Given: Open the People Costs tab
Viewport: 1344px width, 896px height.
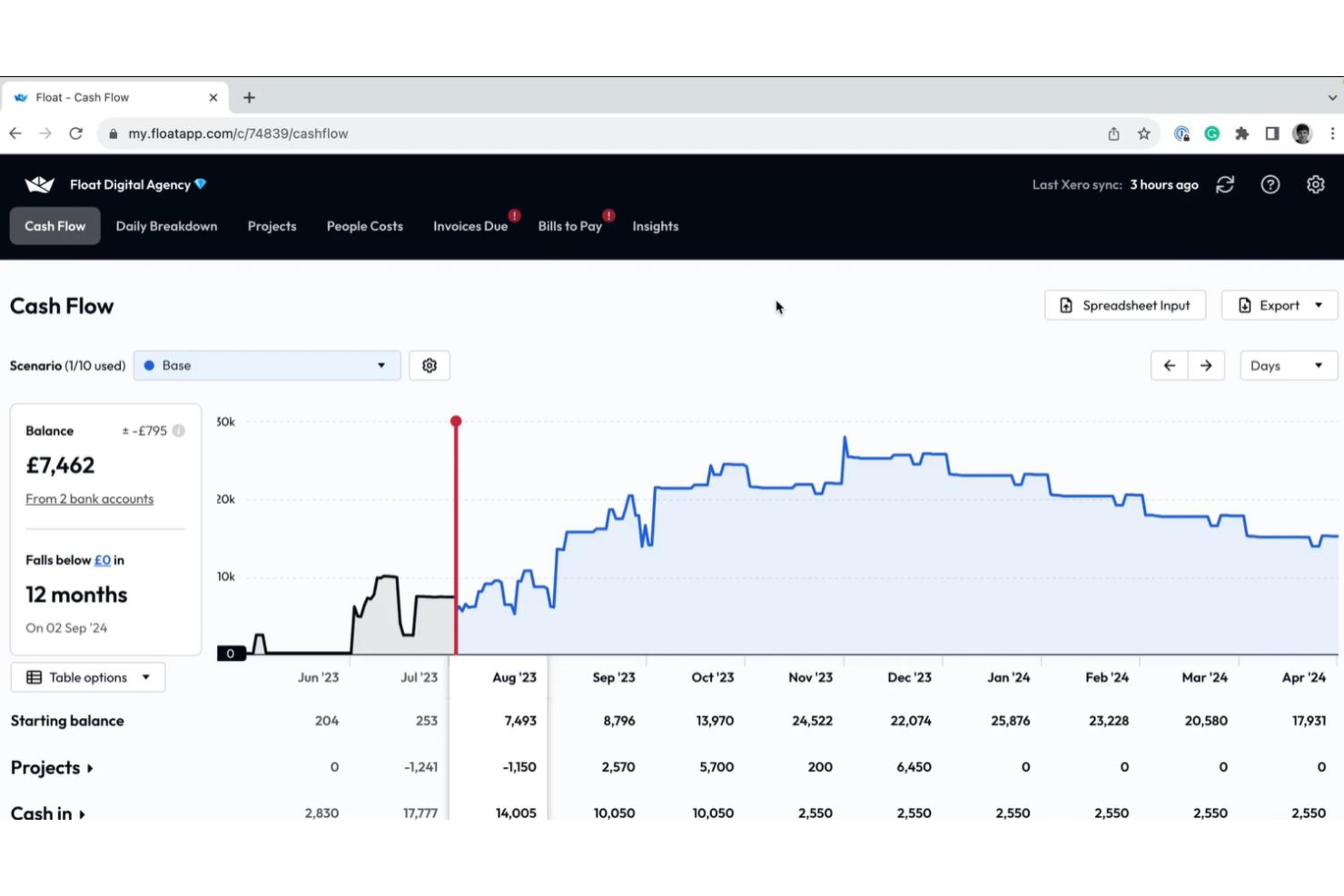Looking at the screenshot, I should click(x=364, y=226).
